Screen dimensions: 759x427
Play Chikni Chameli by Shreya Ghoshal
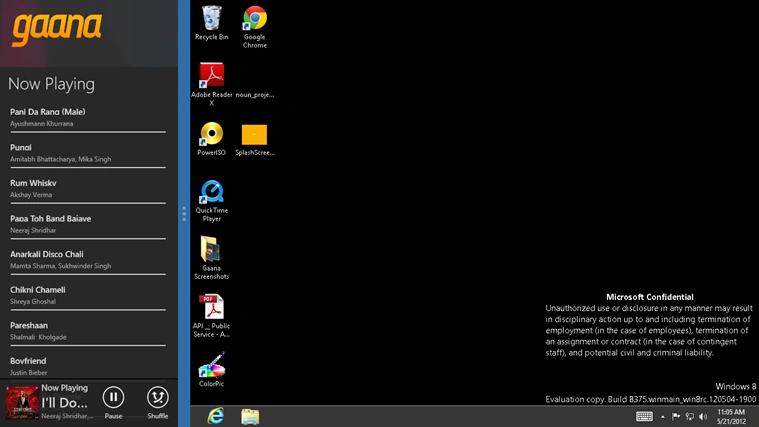[x=88, y=295]
